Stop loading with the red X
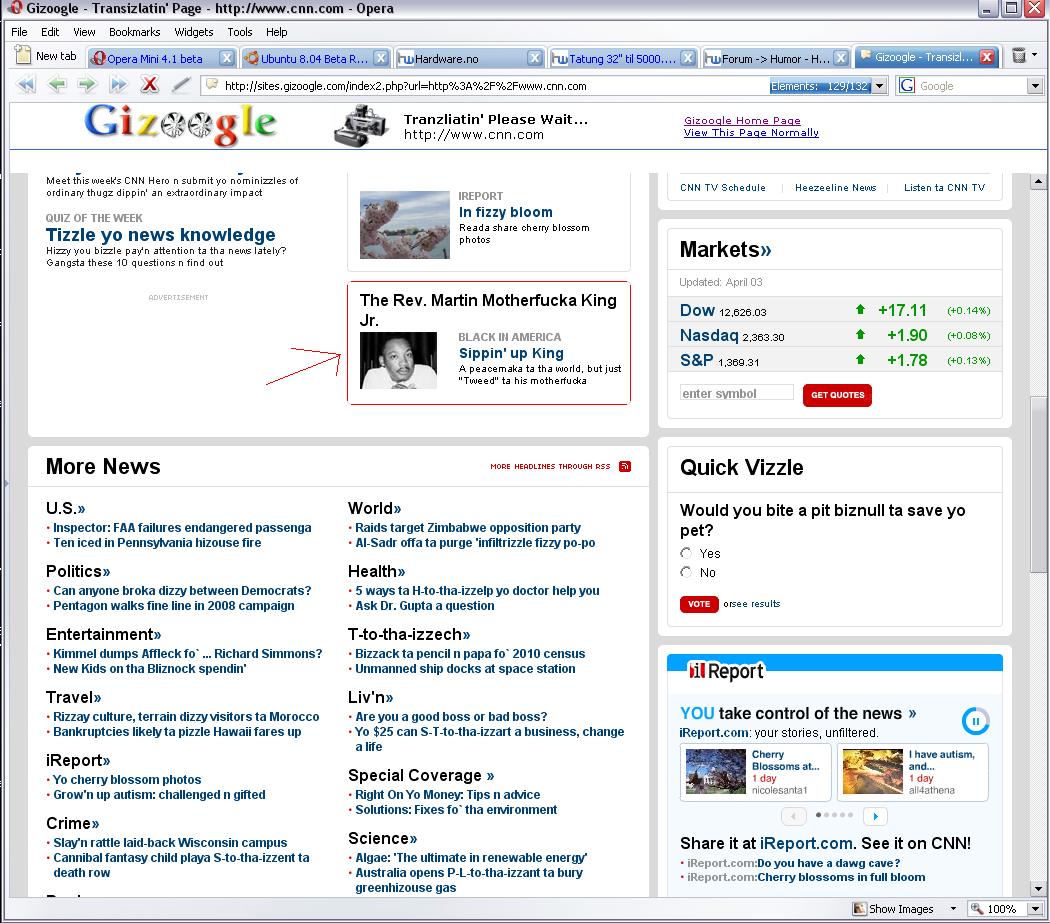The width and height of the screenshot is (1050, 923). coord(149,85)
